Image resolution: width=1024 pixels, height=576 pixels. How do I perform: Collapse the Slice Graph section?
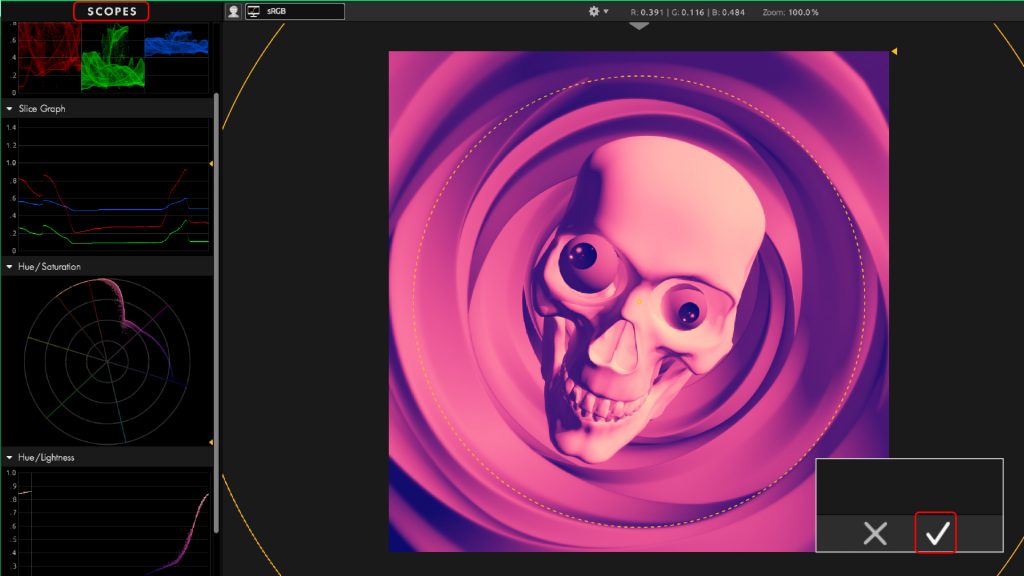9,108
